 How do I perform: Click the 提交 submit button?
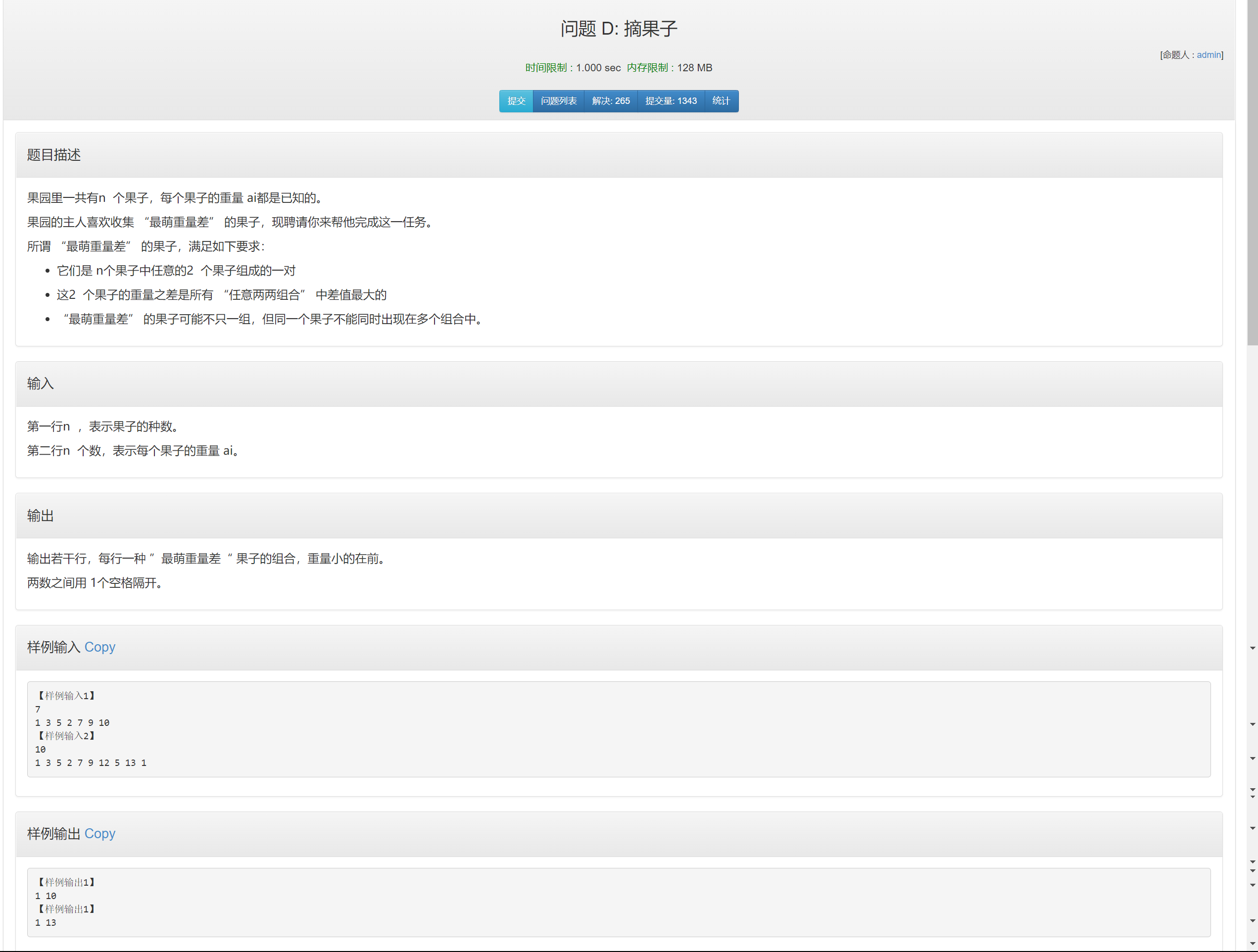coord(516,101)
